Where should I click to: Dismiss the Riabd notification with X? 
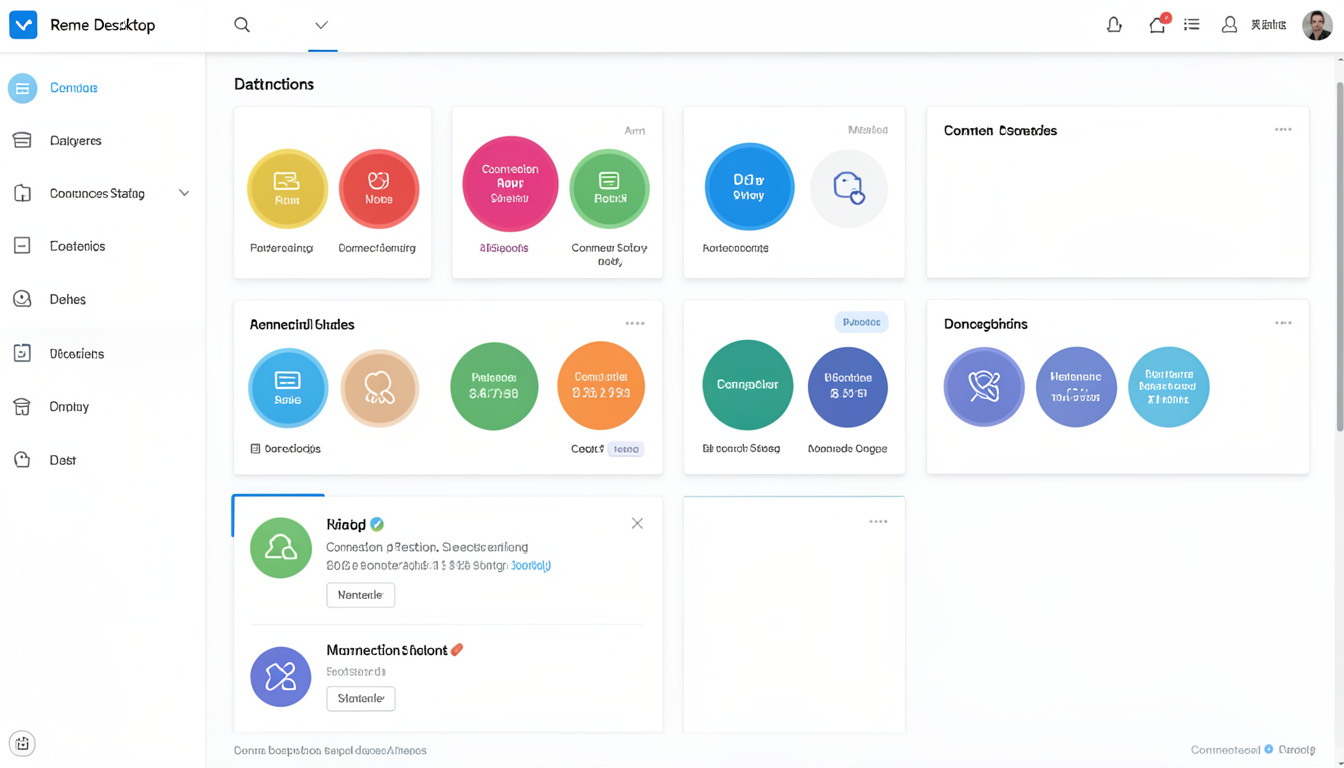[x=637, y=524]
